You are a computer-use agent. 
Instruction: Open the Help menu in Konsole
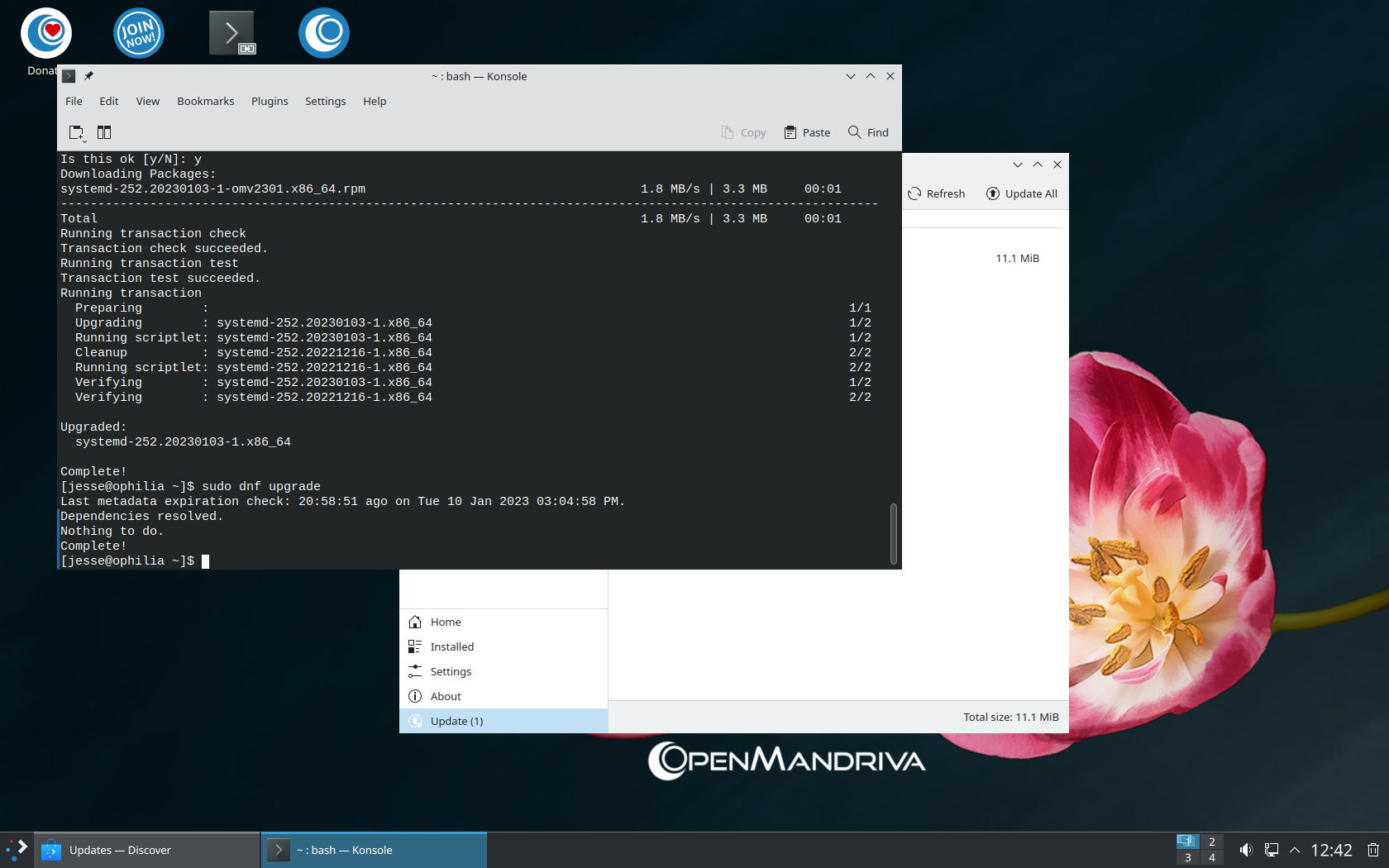click(375, 101)
